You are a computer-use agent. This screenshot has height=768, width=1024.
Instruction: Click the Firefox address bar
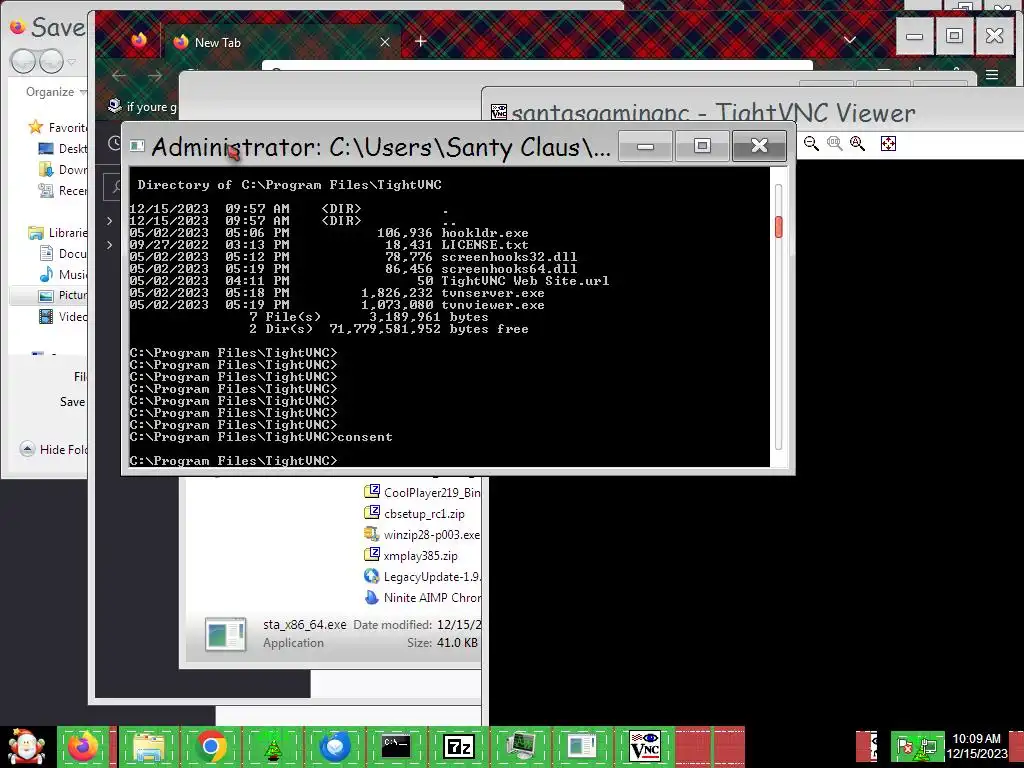click(x=537, y=65)
